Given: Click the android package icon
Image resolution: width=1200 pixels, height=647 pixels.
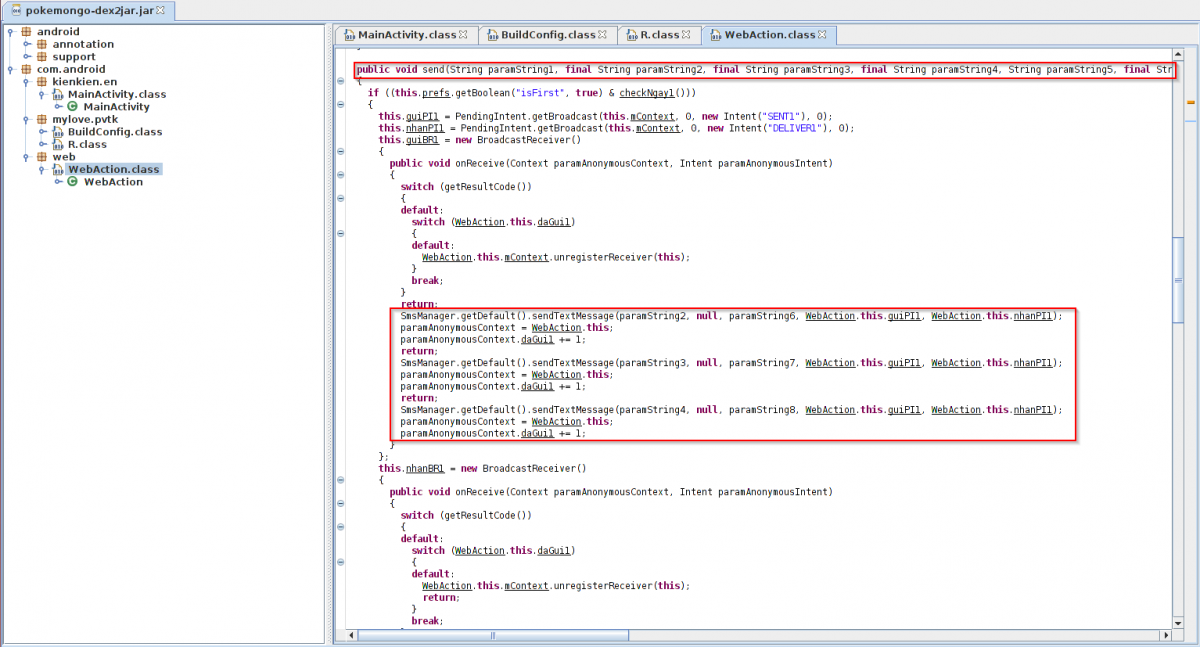Looking at the screenshot, I should pos(26,32).
